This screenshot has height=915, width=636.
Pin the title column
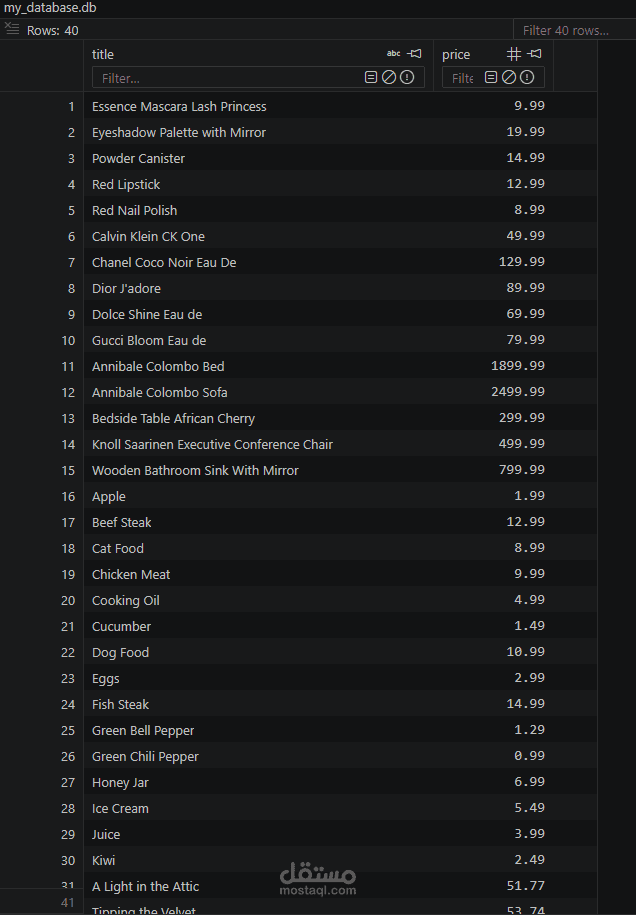tap(415, 54)
